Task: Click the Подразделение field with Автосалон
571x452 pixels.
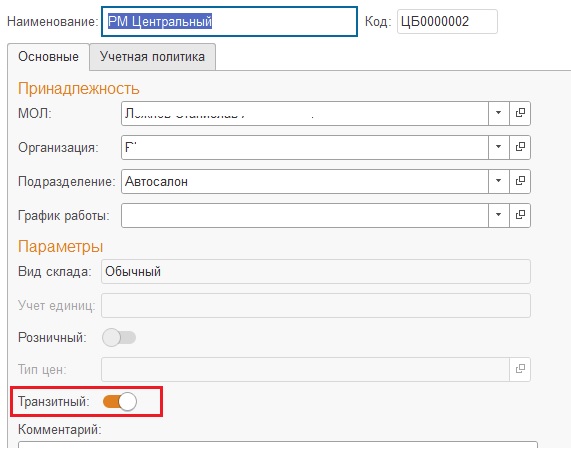Action: coord(305,181)
